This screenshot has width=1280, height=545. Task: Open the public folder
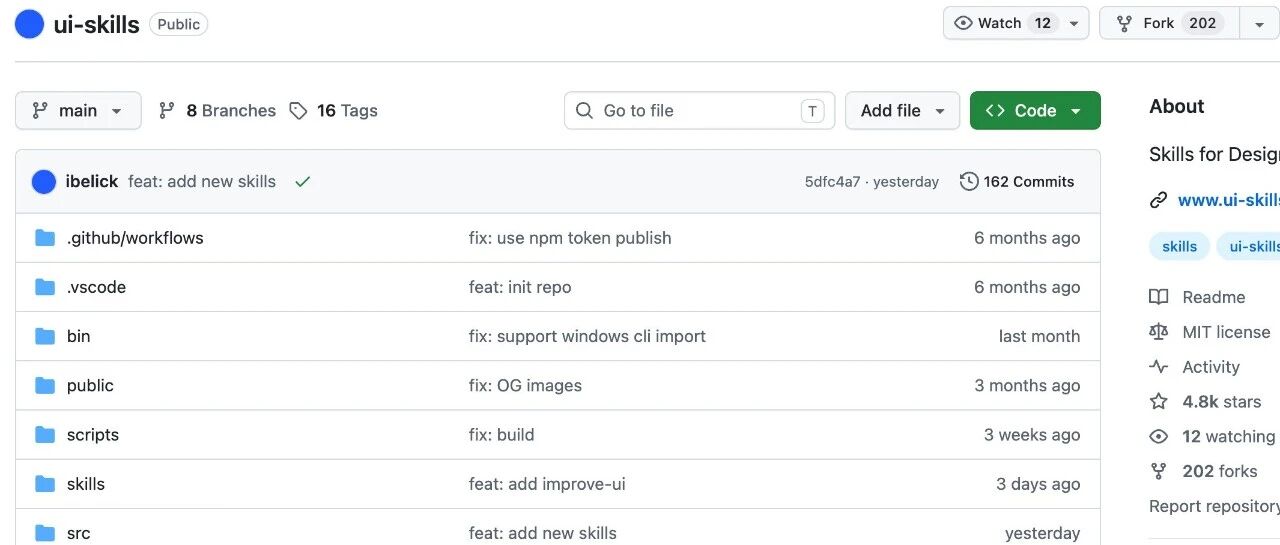90,385
